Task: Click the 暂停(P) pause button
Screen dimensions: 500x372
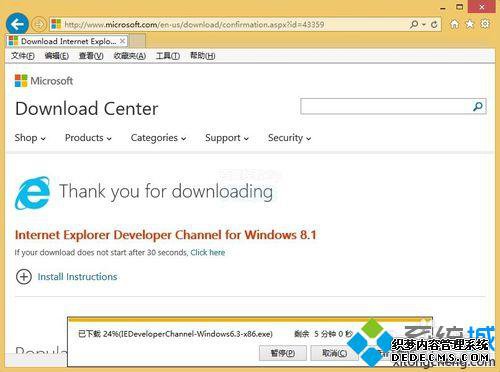Action: point(283,353)
